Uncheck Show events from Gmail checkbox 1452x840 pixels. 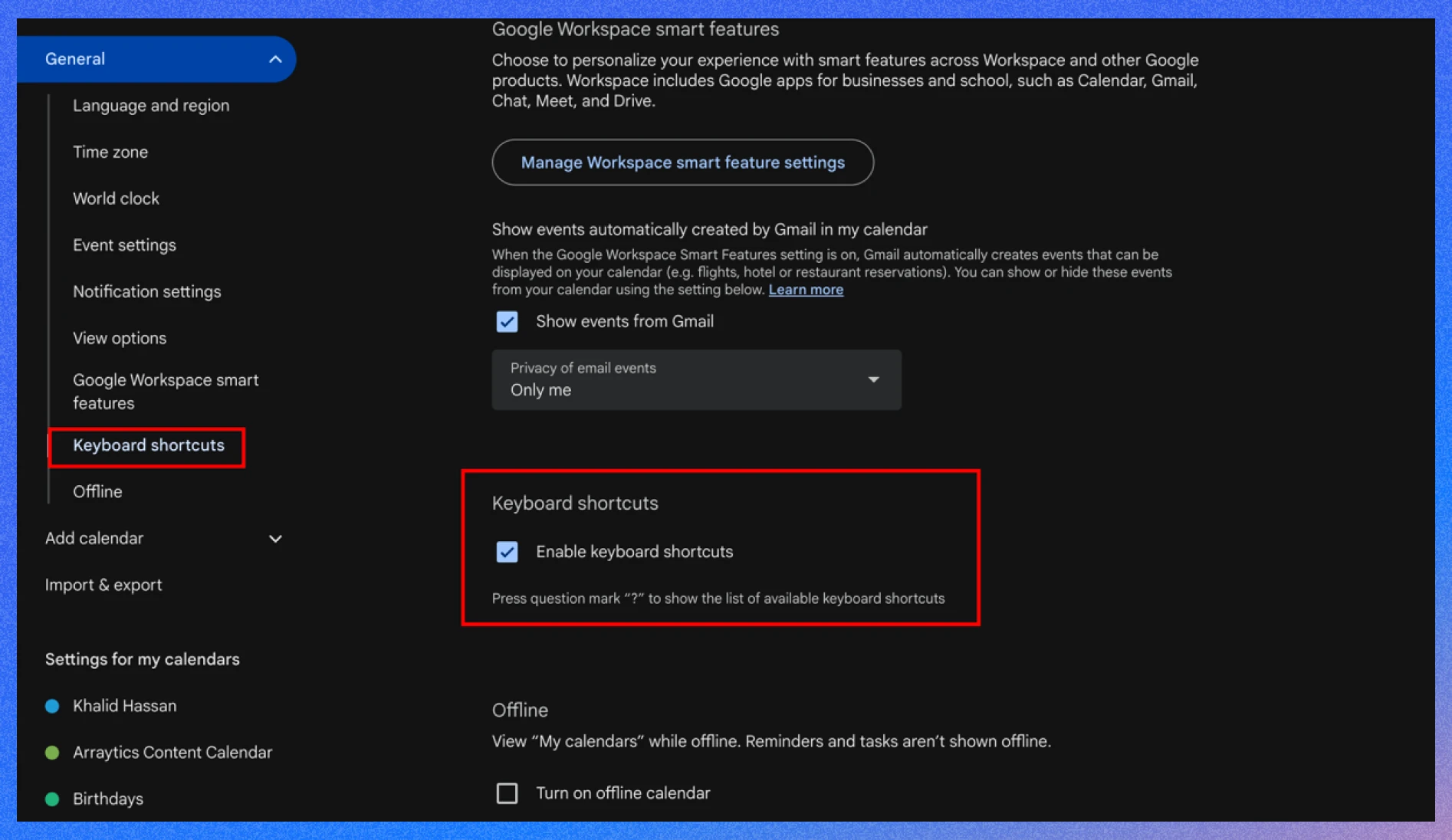click(507, 321)
